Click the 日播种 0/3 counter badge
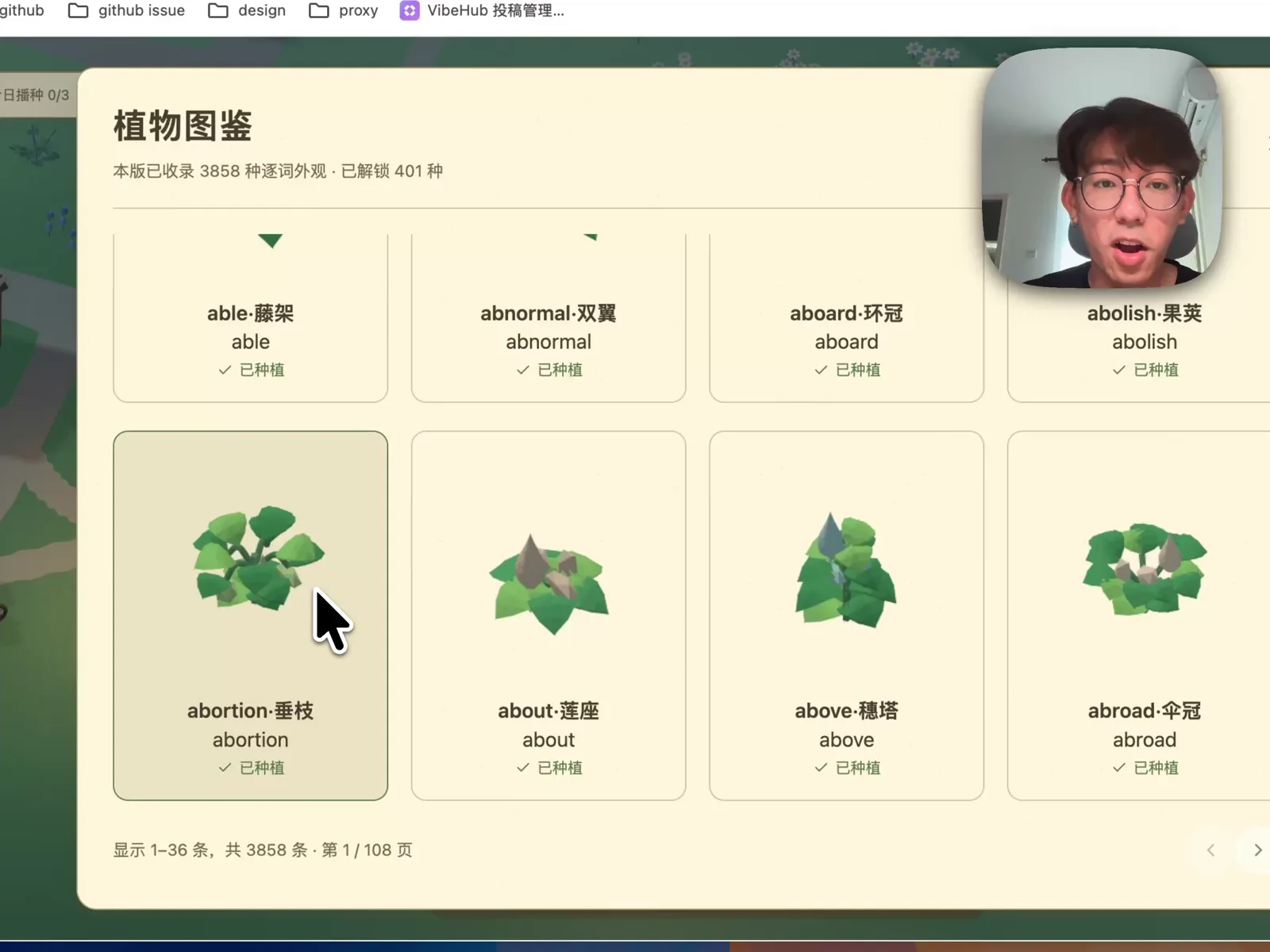Screen dimensions: 1270x952 pyautogui.click(x=37, y=95)
